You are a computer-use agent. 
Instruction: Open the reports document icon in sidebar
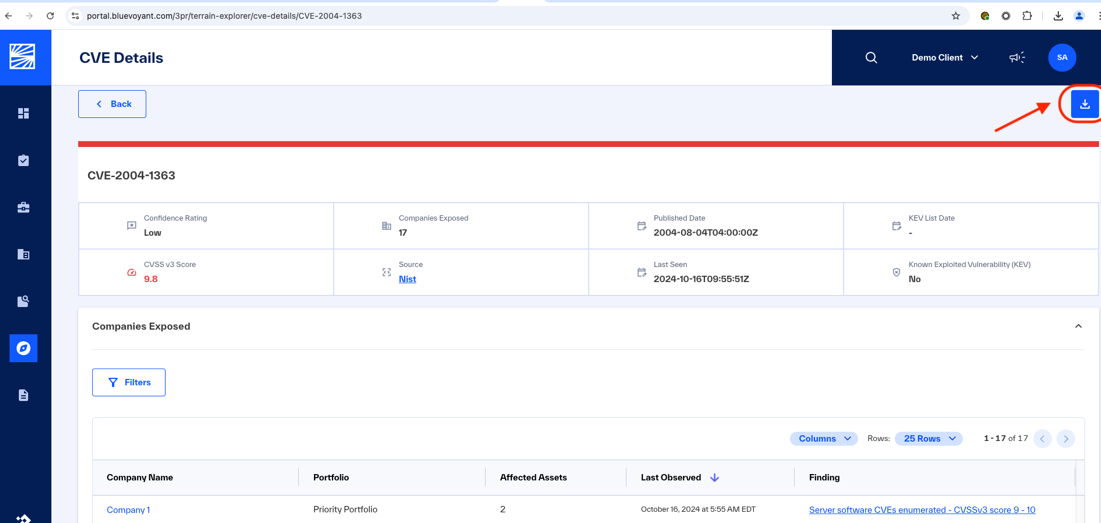coord(23,395)
